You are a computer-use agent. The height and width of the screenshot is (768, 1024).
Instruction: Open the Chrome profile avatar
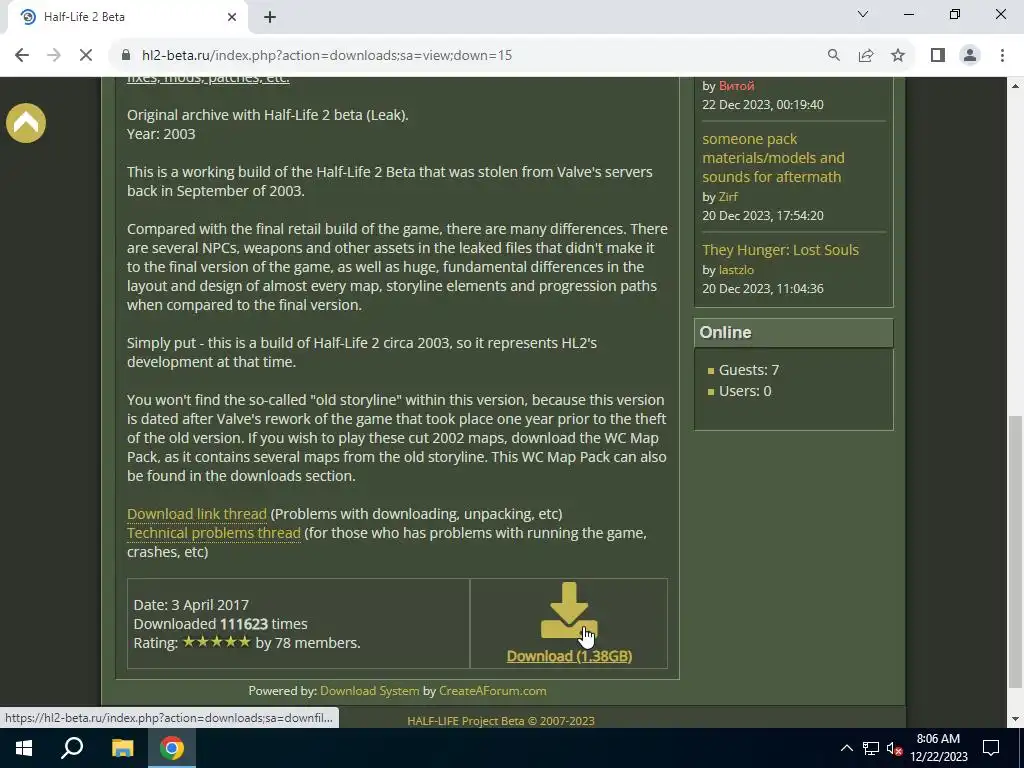tap(970, 56)
